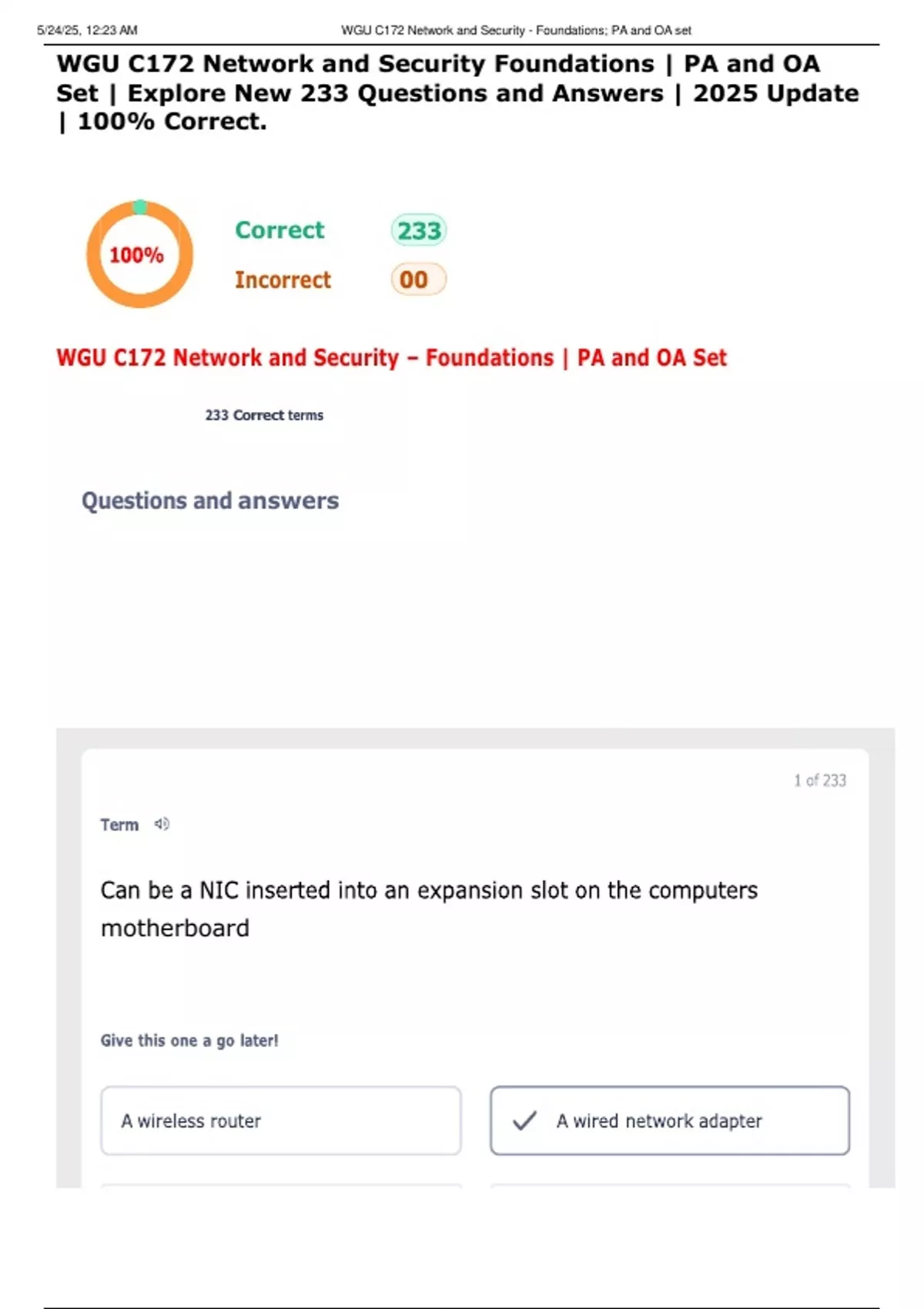This screenshot has width=924, height=1309.
Task: Click the "Term" label above the question
Action: click(119, 825)
